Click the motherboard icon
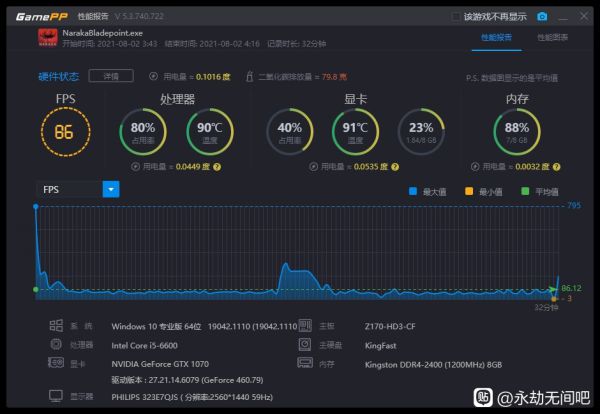Image resolution: width=600 pixels, height=414 pixels. click(x=305, y=326)
